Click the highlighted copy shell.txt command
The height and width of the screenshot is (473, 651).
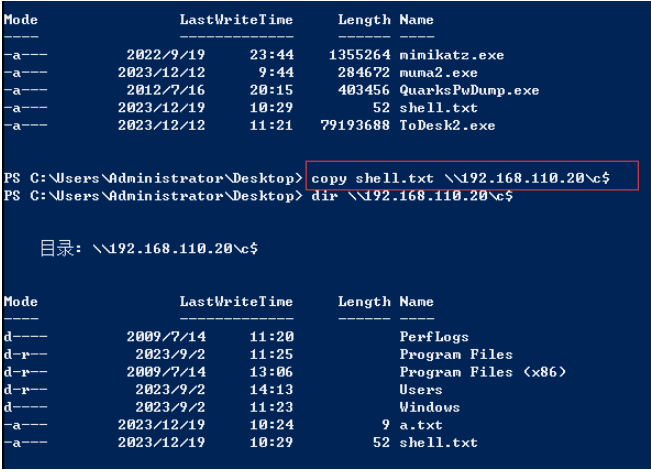pos(460,178)
